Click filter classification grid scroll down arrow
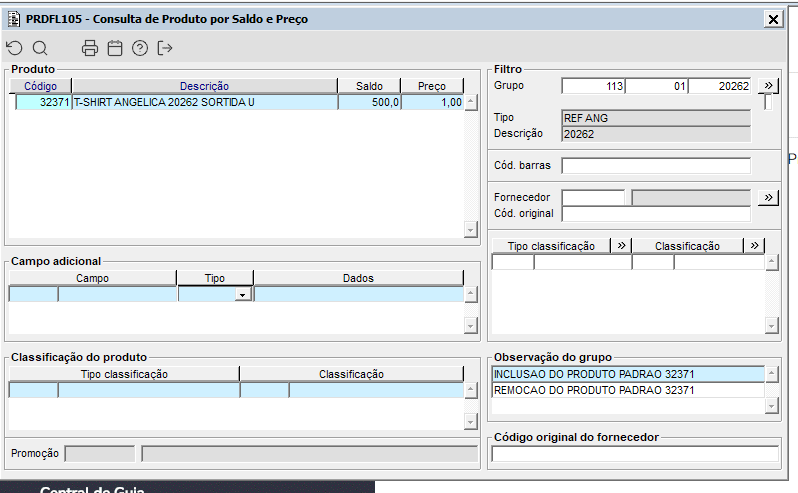Viewport: 798px width, 493px height. click(772, 326)
